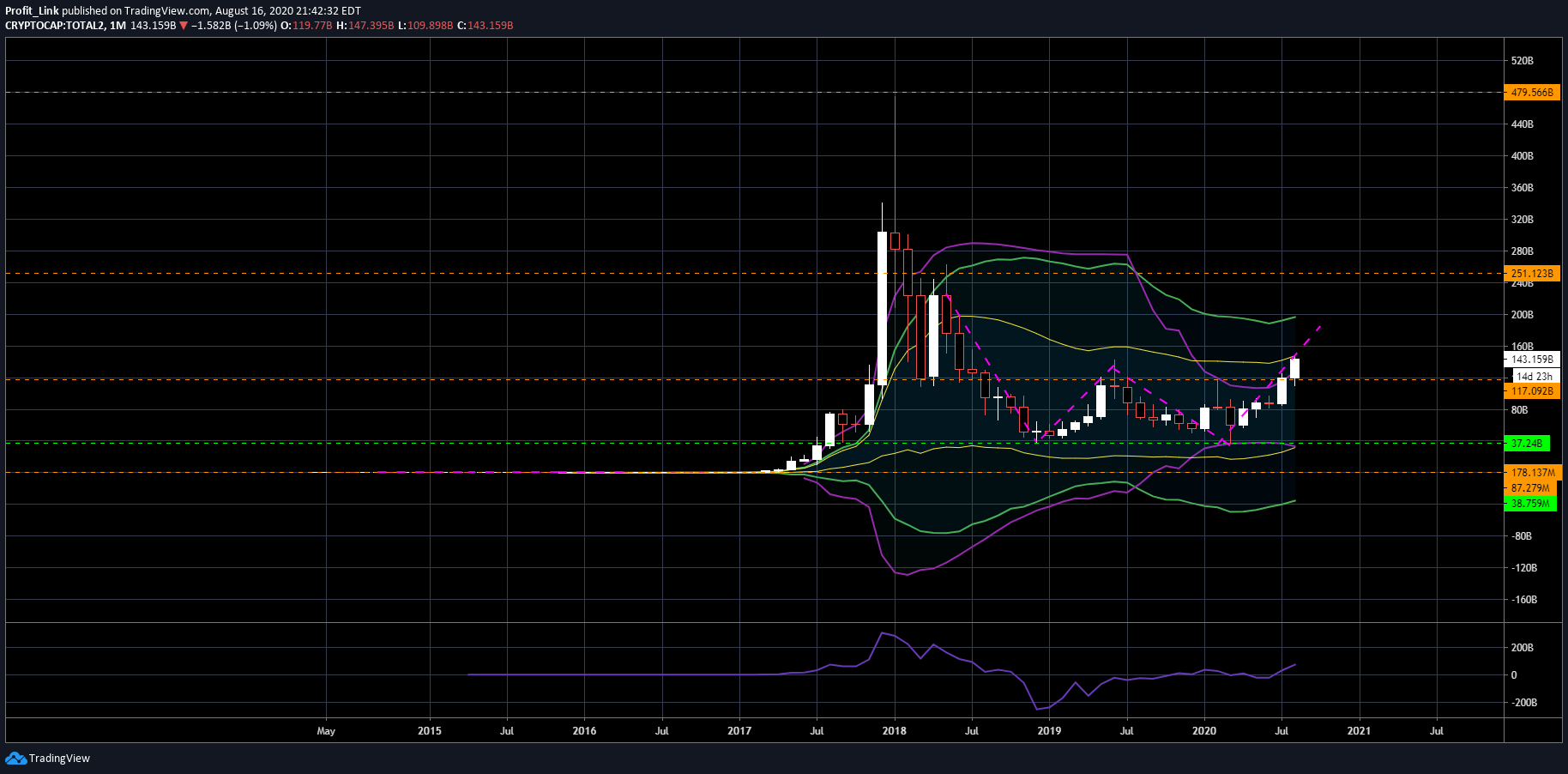1568x774 pixels.
Task: Click the 2020 label on time axis
Action: click(x=1204, y=731)
